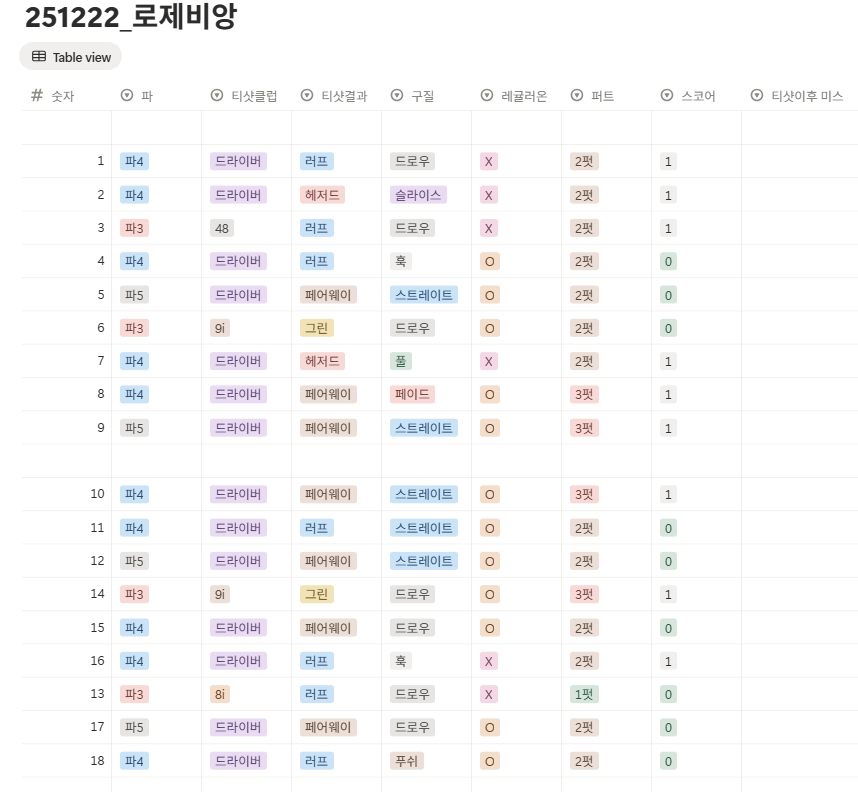Open the 티샷결과 column header menu
The height and width of the screenshot is (792, 858).
pos(337,96)
